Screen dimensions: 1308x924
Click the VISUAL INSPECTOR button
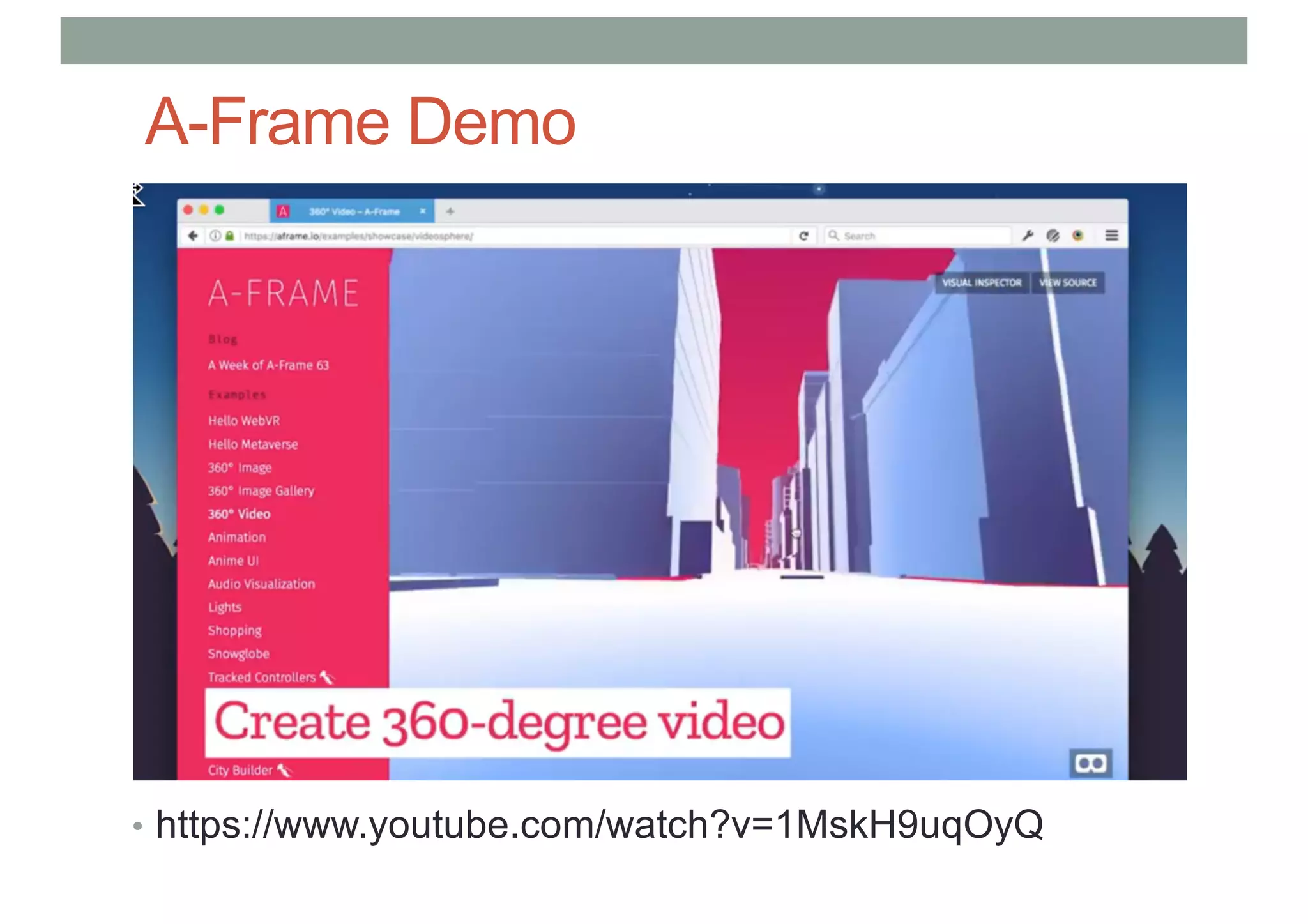[x=982, y=283]
